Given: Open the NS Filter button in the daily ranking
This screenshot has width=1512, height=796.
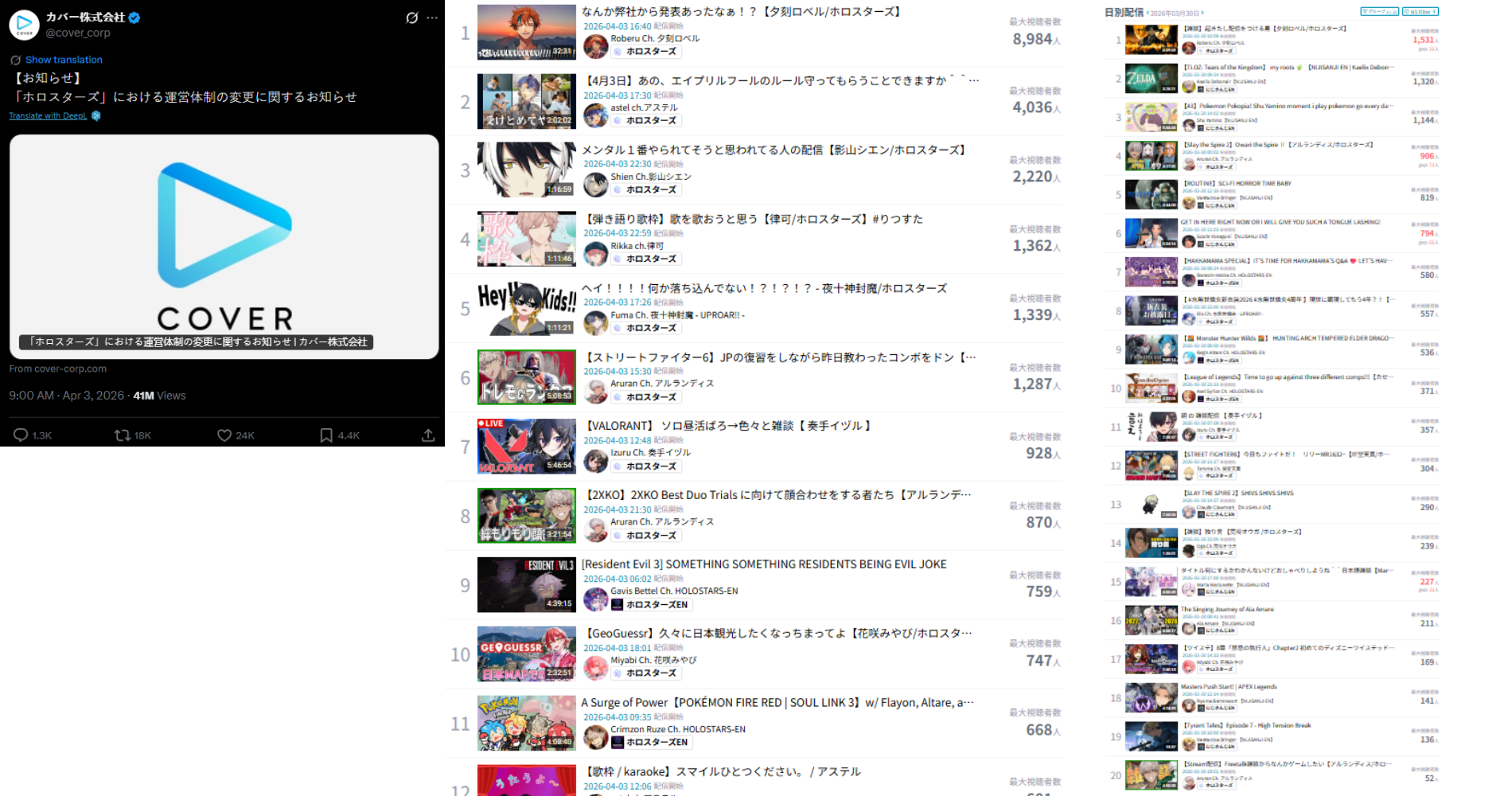Looking at the screenshot, I should [1420, 12].
